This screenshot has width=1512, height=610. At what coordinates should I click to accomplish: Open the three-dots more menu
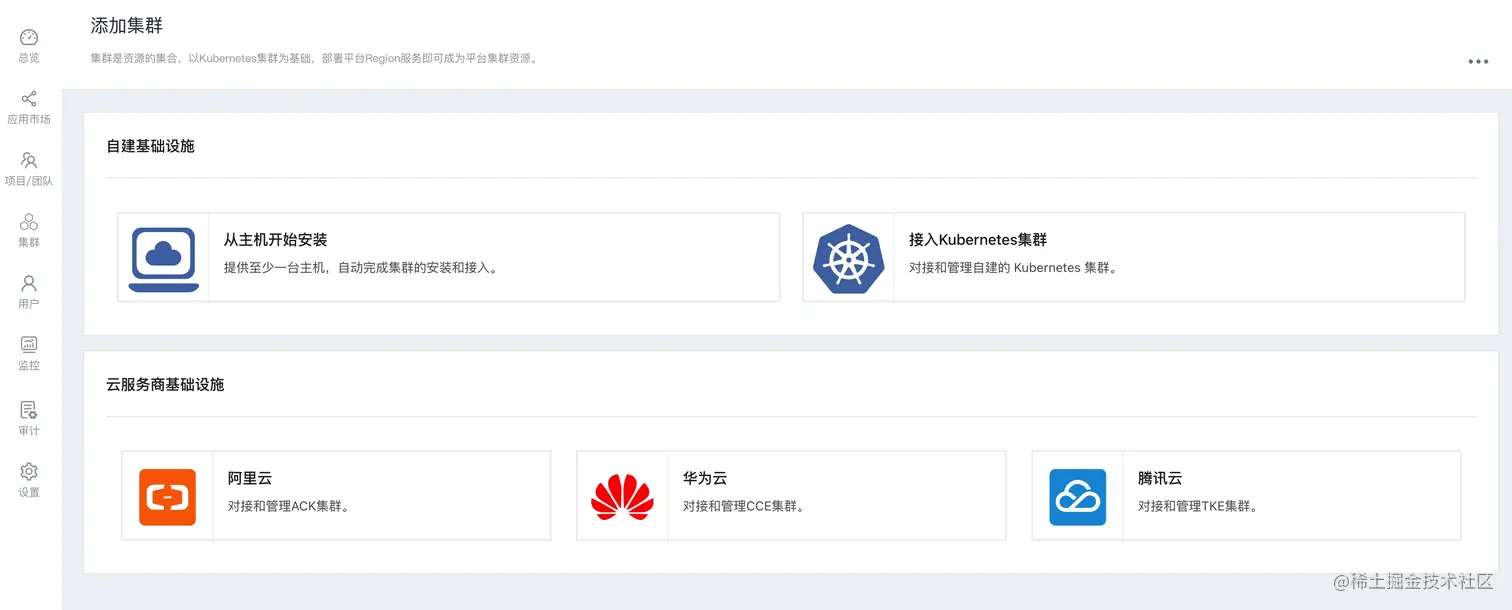click(x=1478, y=62)
